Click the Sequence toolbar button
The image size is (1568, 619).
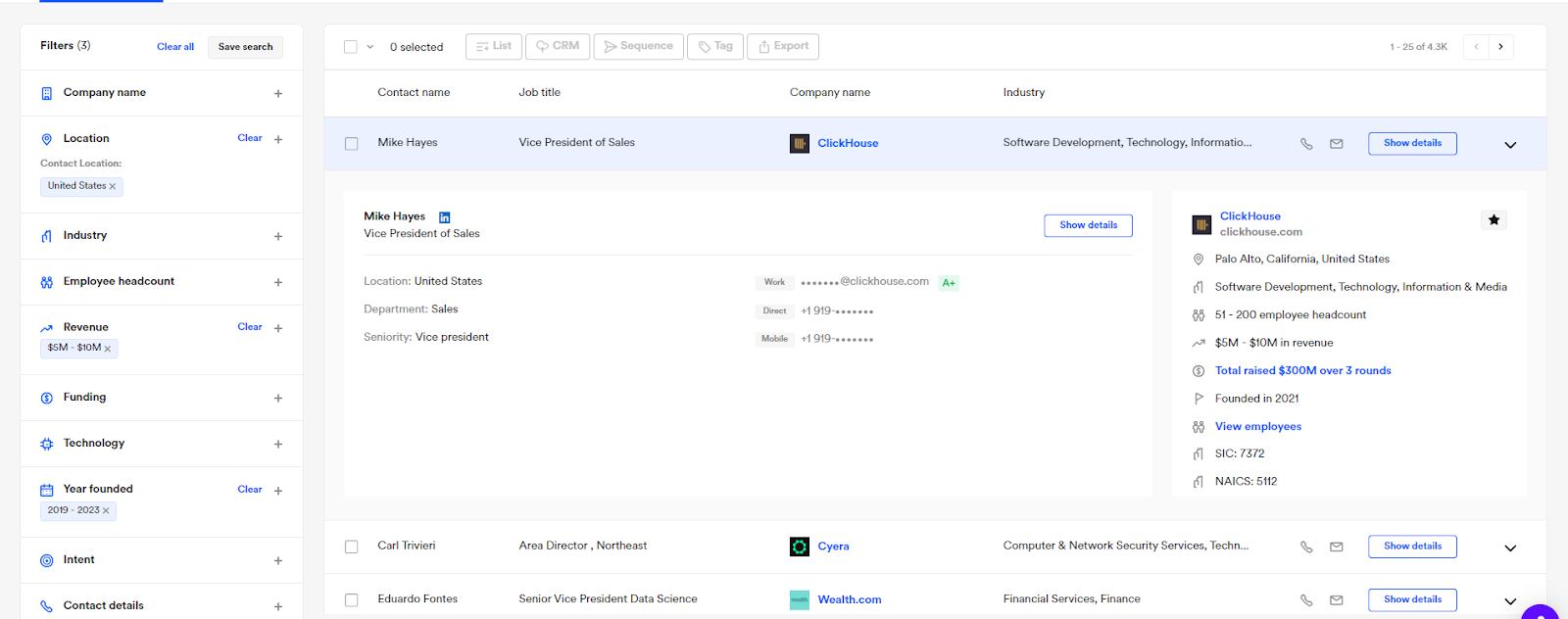click(x=639, y=46)
